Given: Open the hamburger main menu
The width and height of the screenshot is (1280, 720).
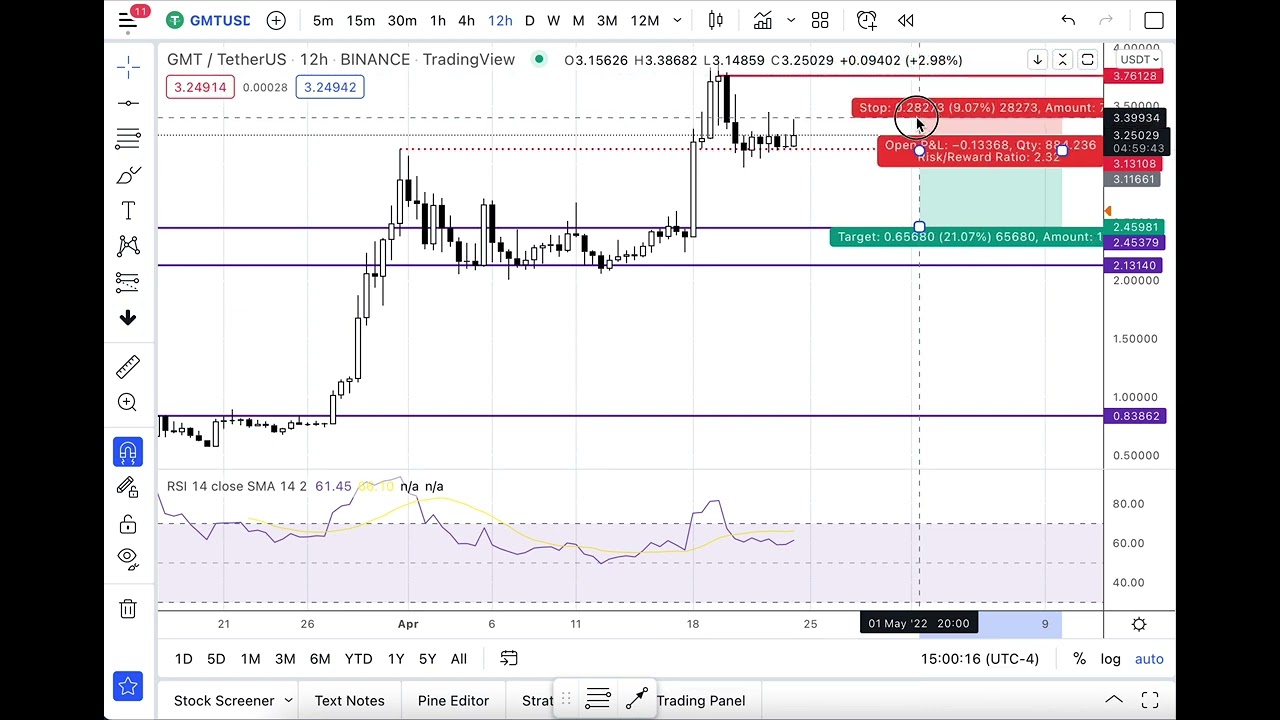Looking at the screenshot, I should (x=128, y=20).
